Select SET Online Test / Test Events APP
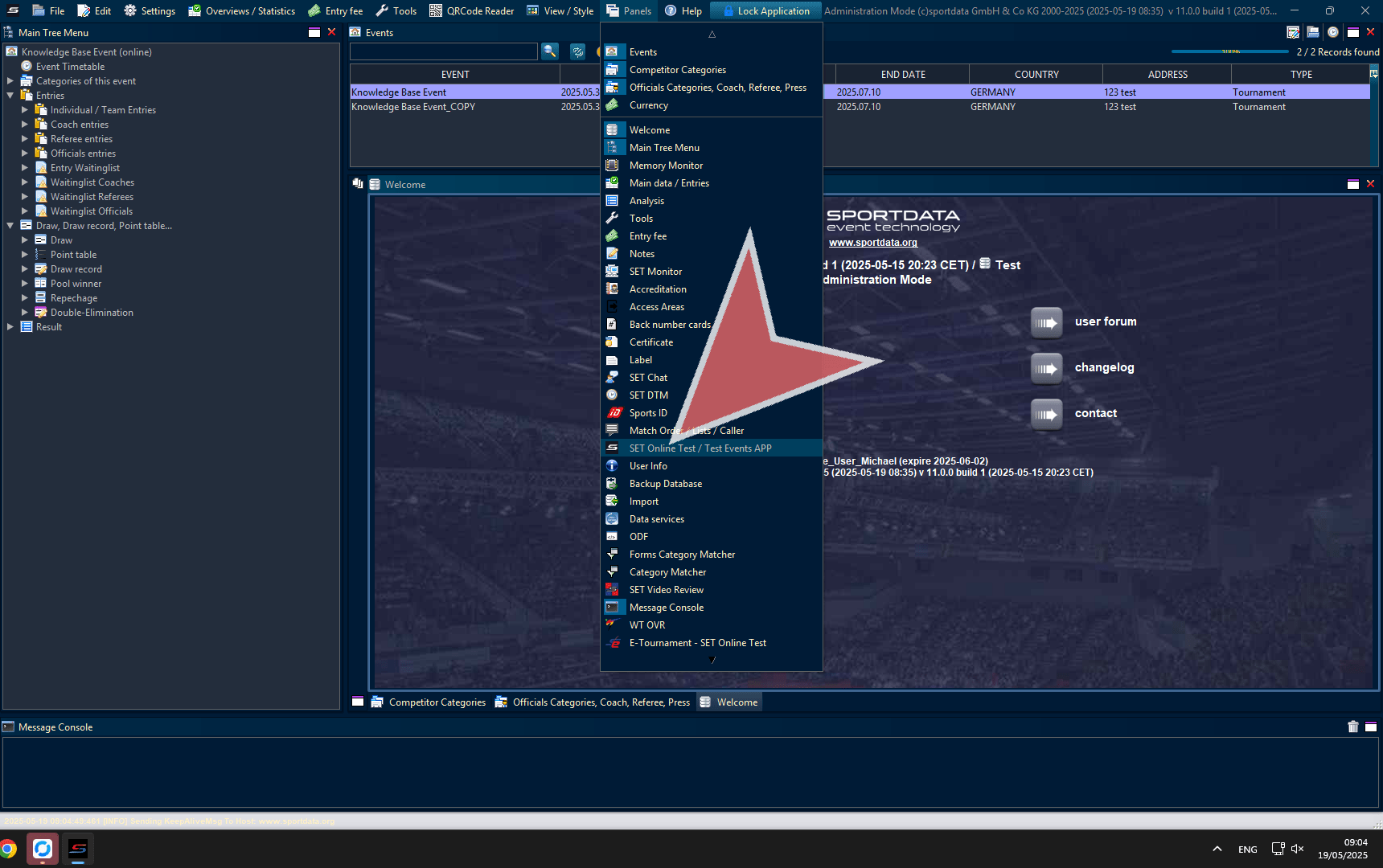 pos(700,448)
